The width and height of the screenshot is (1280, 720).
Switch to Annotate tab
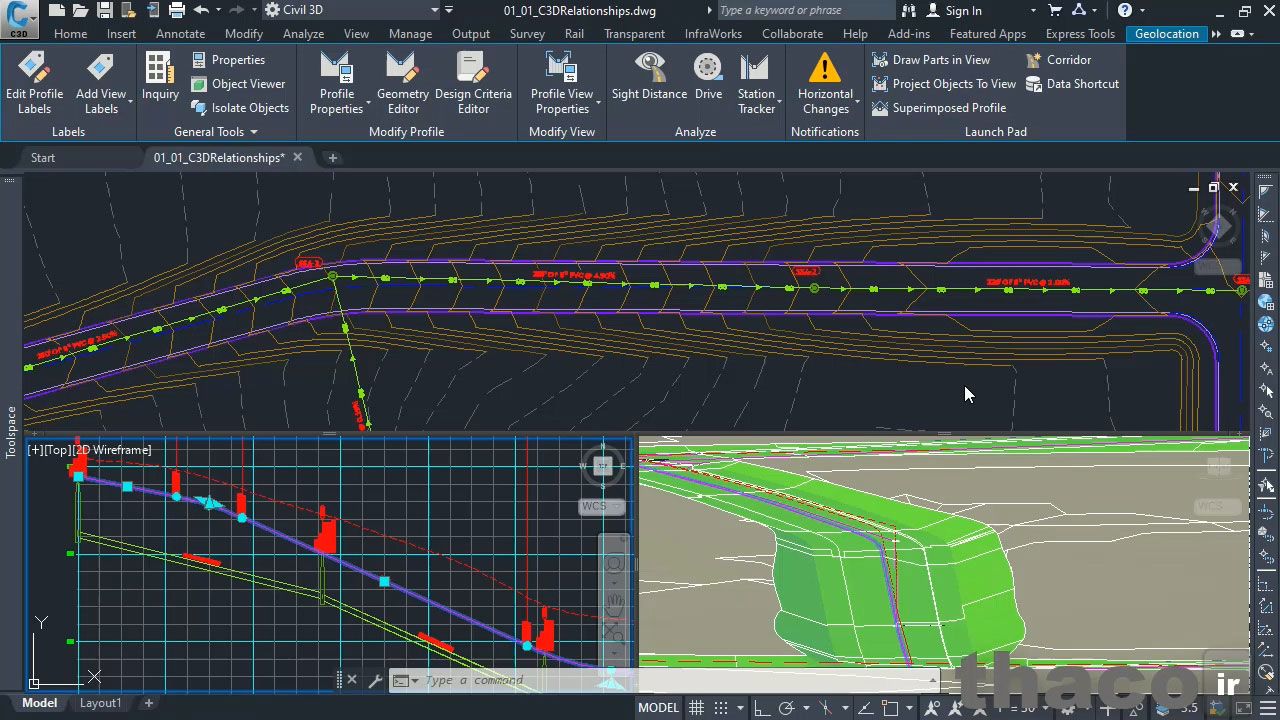[x=180, y=34]
